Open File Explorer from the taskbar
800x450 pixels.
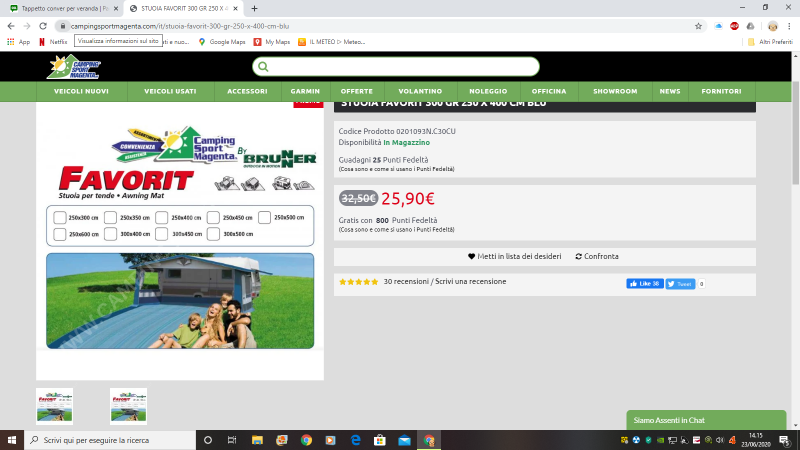(256, 440)
